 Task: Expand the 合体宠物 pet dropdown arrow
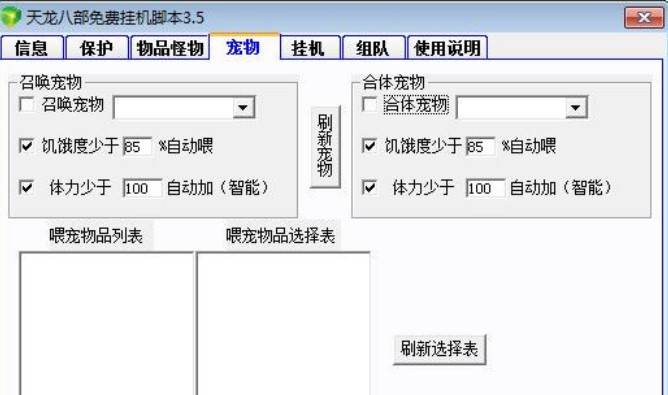(x=576, y=107)
